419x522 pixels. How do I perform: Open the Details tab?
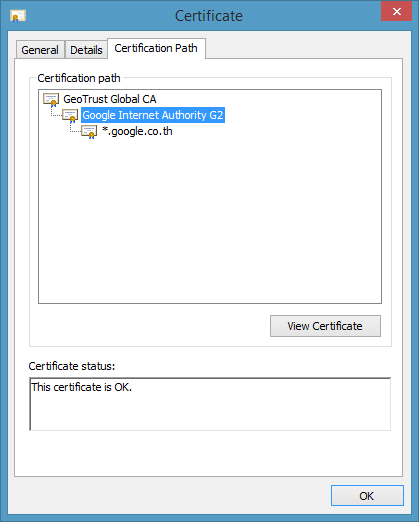(x=86, y=50)
